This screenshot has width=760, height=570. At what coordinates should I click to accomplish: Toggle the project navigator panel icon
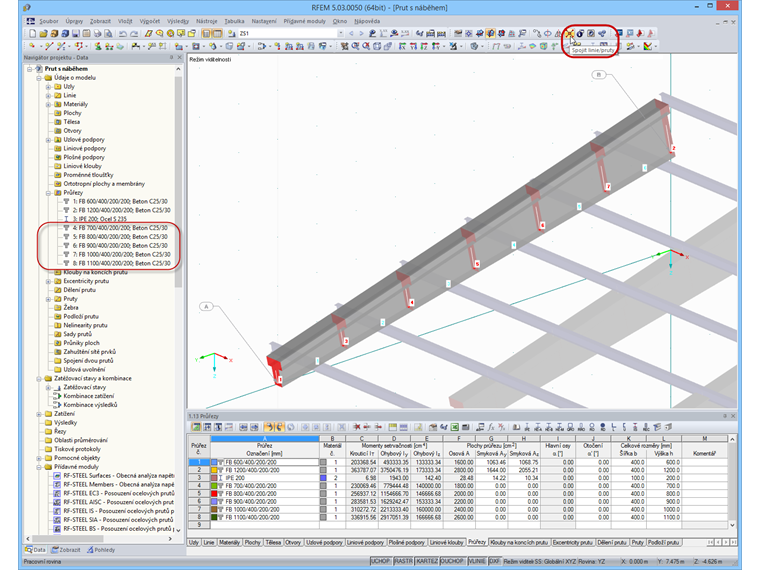(206, 33)
